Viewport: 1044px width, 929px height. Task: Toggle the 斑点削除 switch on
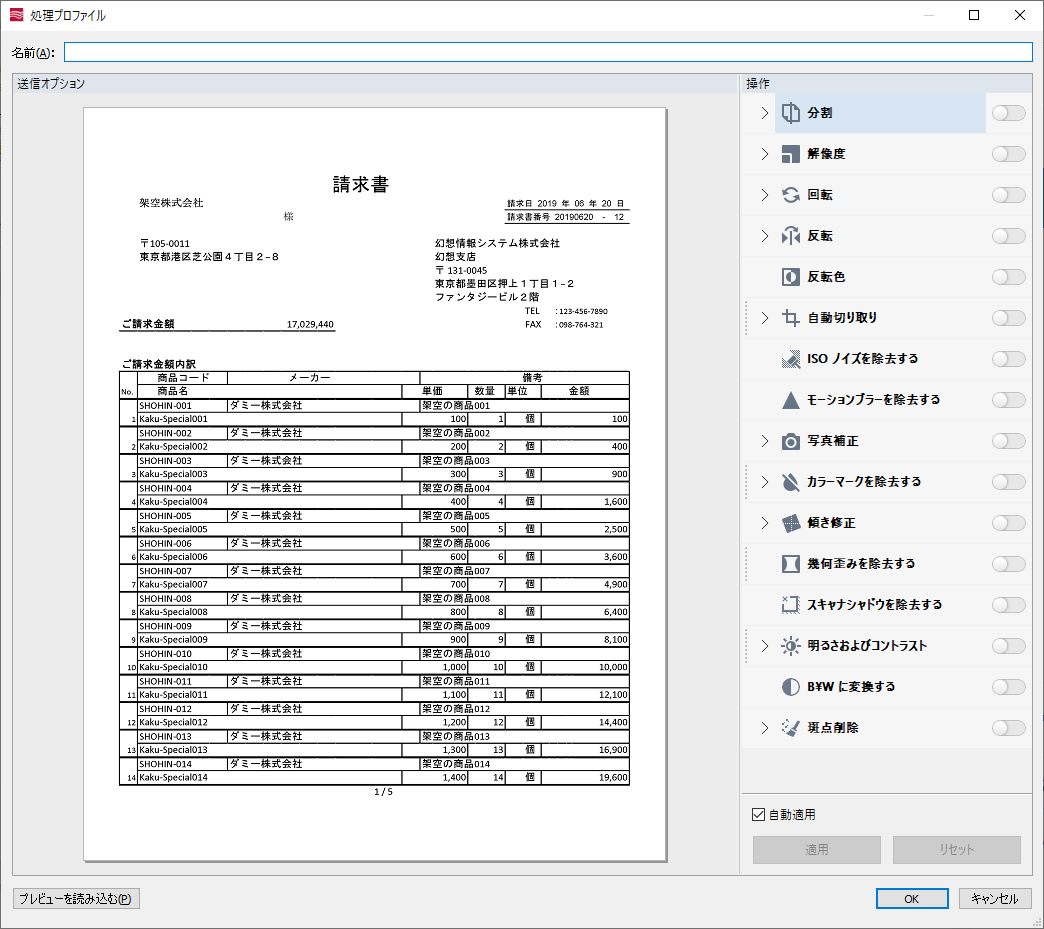(1008, 728)
